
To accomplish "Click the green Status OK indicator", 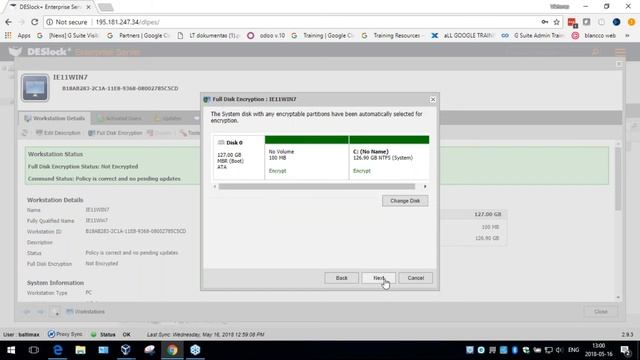I will (93, 334).
